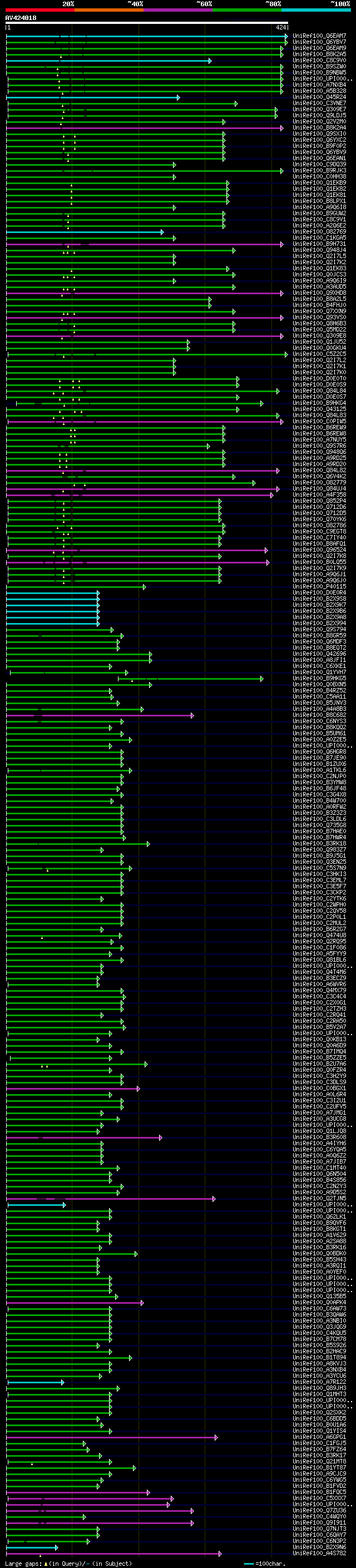The width and height of the screenshot is (356, 1568).
Task: Open hit label UniRef100_C8C9V0
Action: [x=319, y=60]
